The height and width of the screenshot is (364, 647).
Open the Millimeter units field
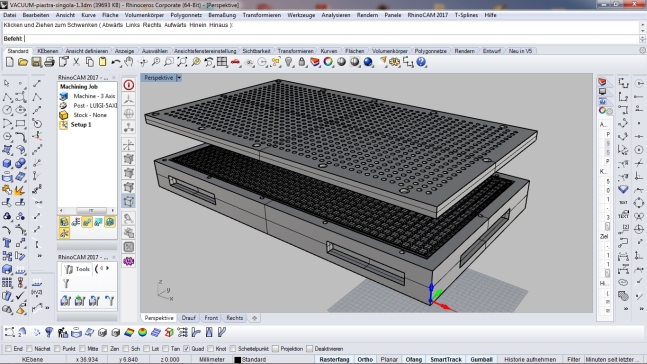click(x=212, y=359)
